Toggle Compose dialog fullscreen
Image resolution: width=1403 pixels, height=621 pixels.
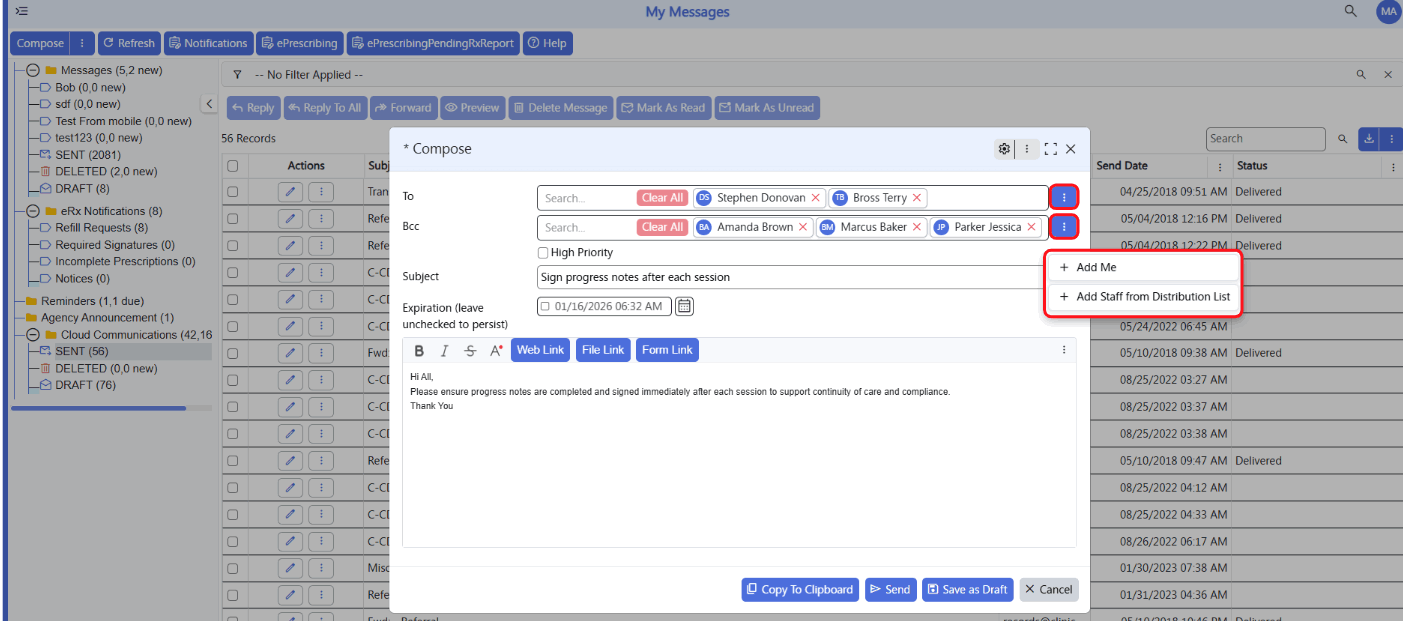(1050, 149)
